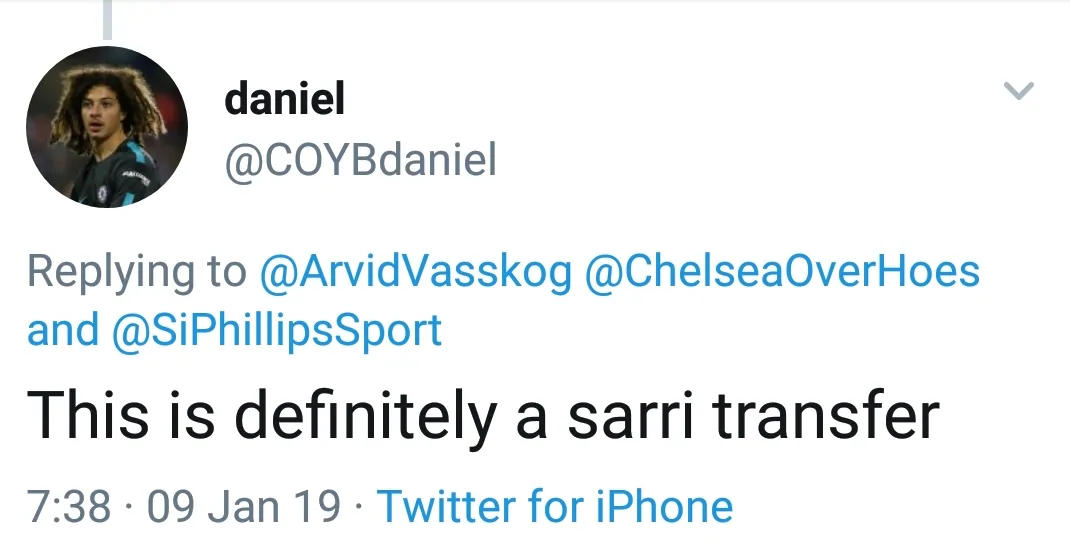Select the @SiPhillipsSport mention link
The image size is (1070, 556).
278,330
